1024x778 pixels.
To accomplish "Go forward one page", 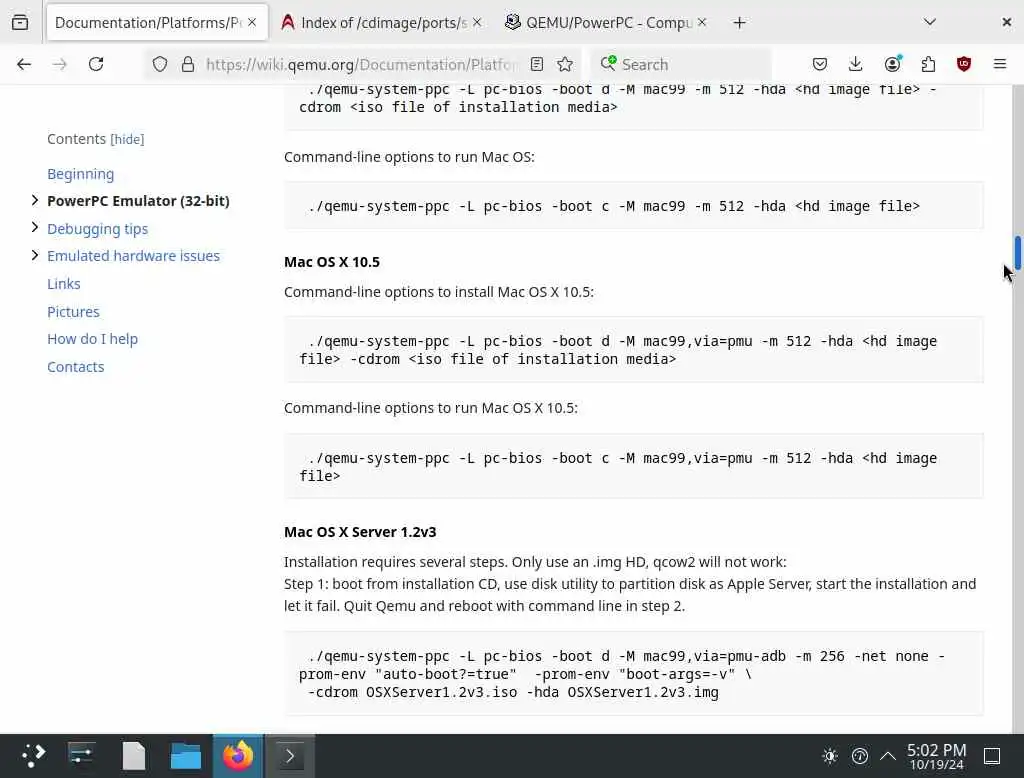I will (x=60, y=64).
